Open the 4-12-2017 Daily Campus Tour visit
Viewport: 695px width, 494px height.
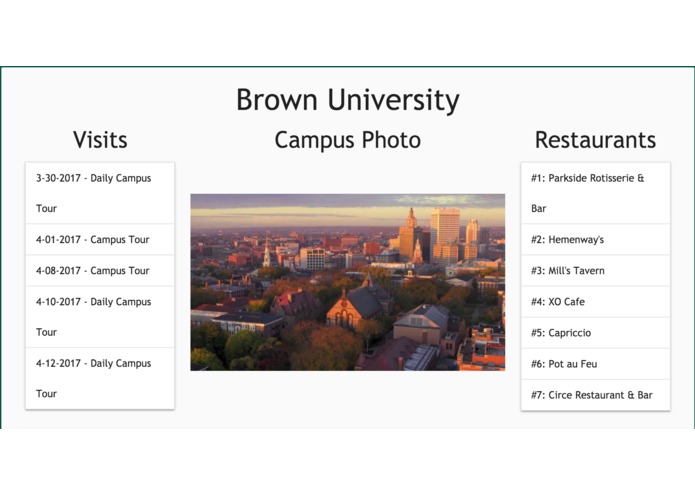coord(100,378)
